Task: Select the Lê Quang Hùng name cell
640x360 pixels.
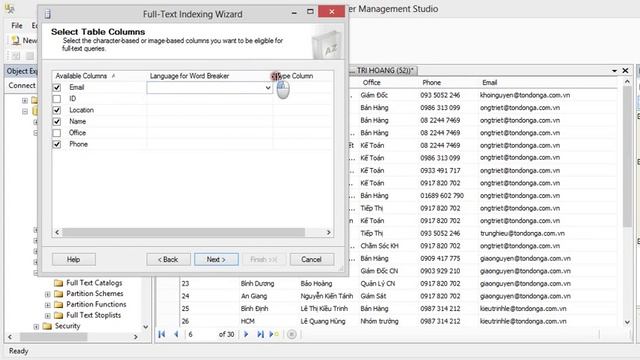Action: (x=323, y=321)
